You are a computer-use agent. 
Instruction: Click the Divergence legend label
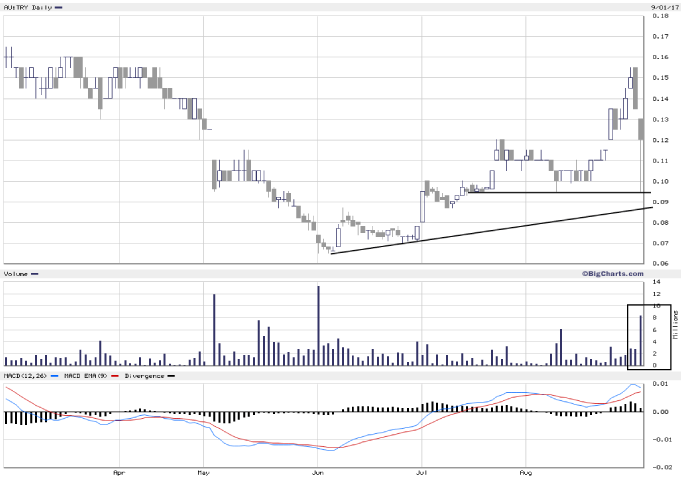pyautogui.click(x=141, y=375)
